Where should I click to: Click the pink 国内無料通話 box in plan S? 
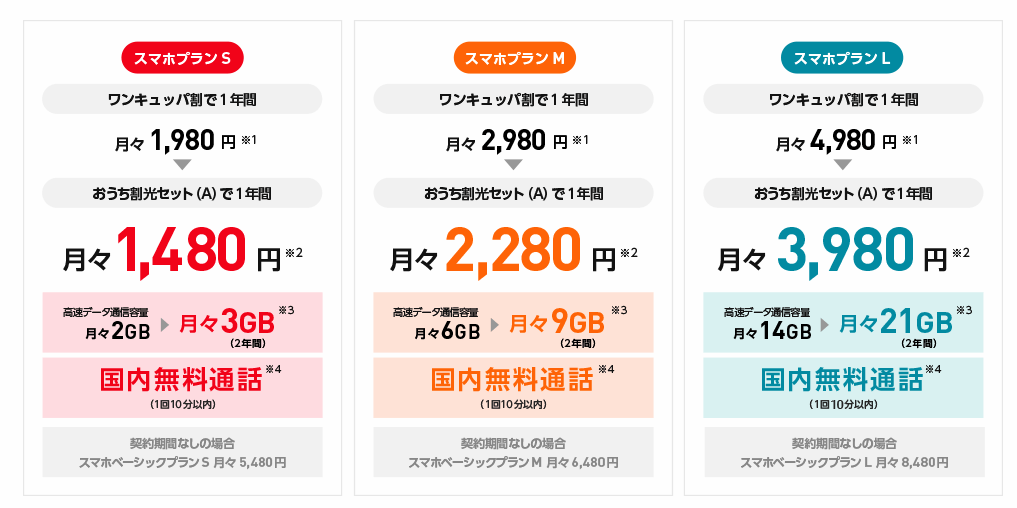point(182,387)
